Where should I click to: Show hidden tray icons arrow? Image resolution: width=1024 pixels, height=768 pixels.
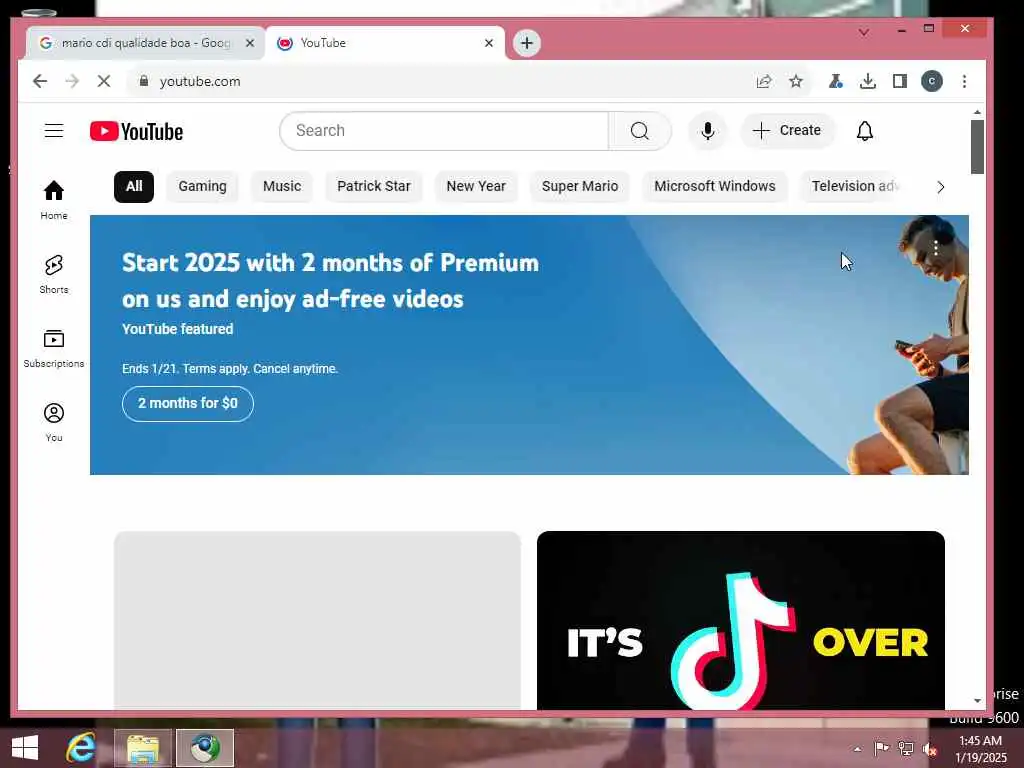tap(857, 749)
